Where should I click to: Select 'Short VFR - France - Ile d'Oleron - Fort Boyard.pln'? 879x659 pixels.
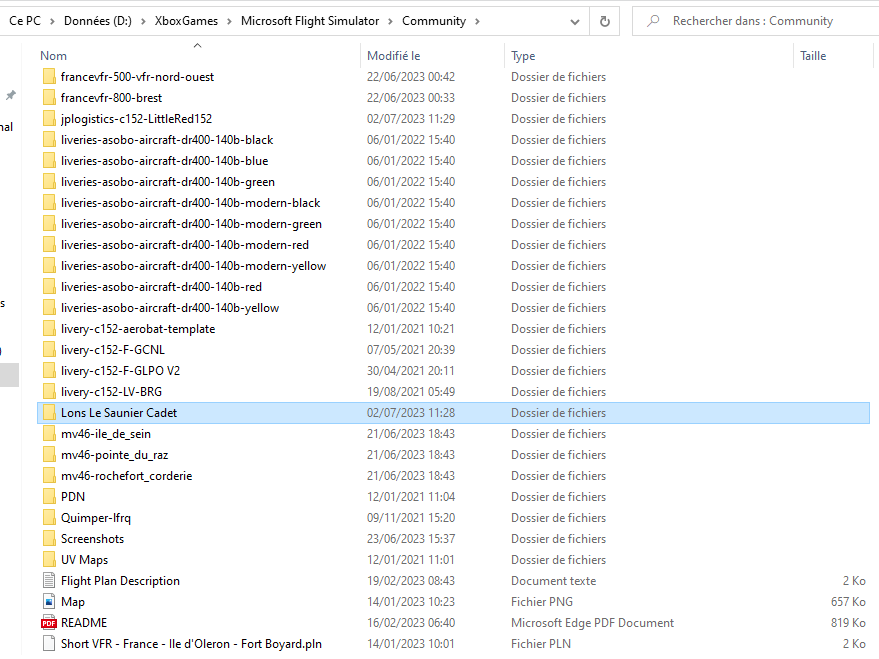point(191,644)
